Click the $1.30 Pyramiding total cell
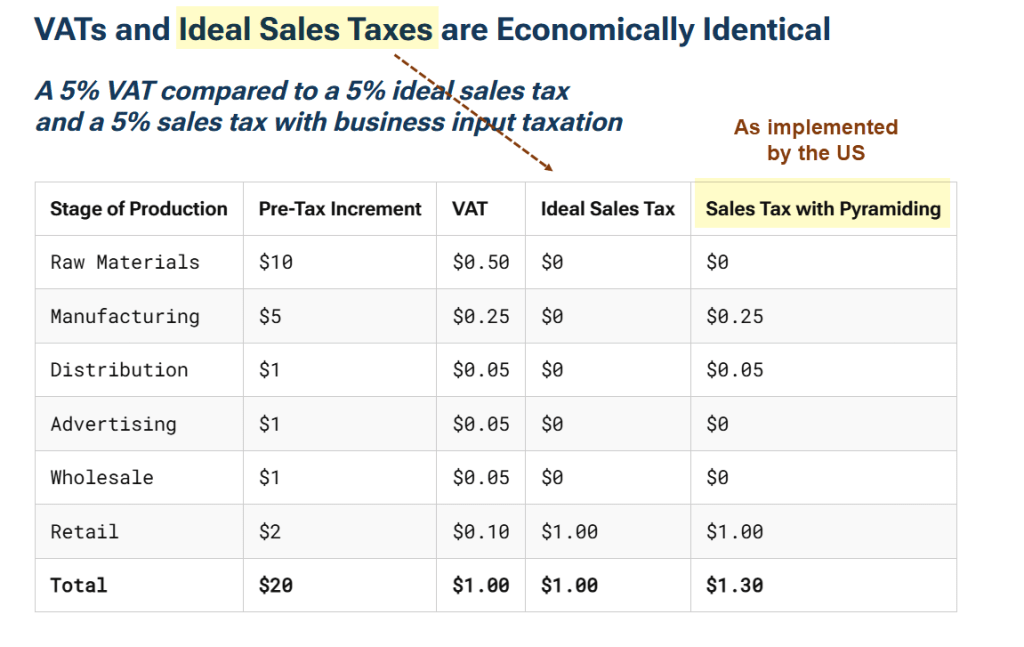1024x647 pixels. pyautogui.click(x=734, y=585)
